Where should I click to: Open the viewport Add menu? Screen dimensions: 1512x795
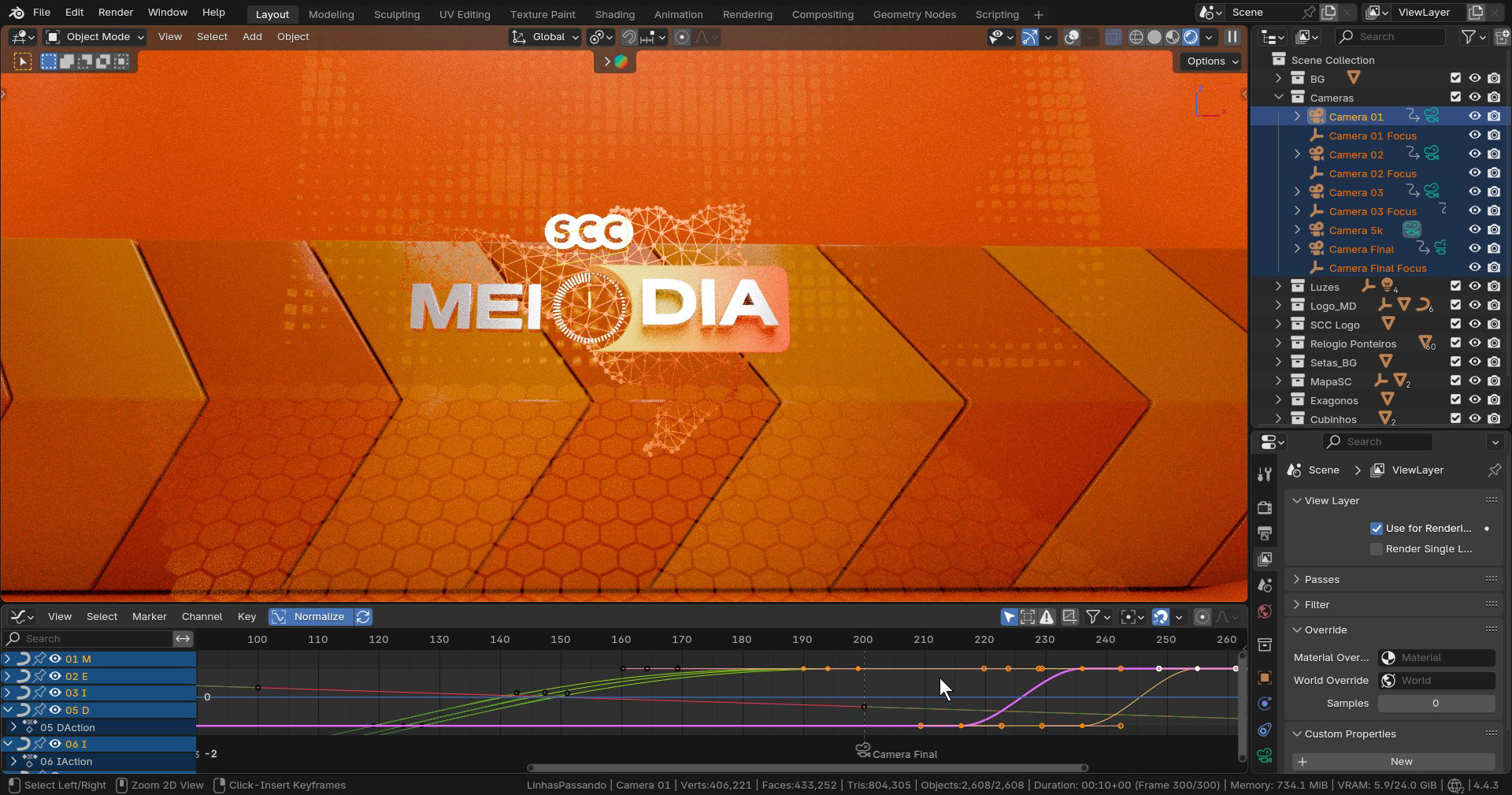click(x=252, y=37)
